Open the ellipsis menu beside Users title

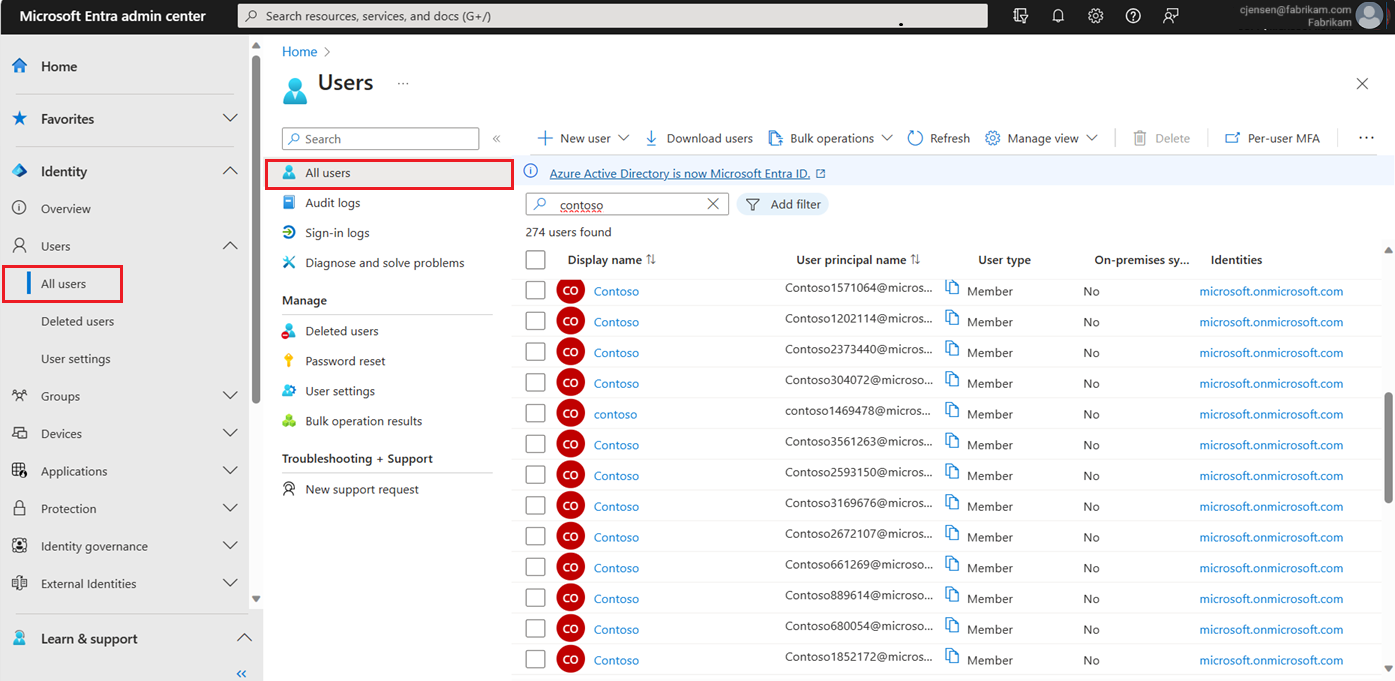pyautogui.click(x=402, y=84)
